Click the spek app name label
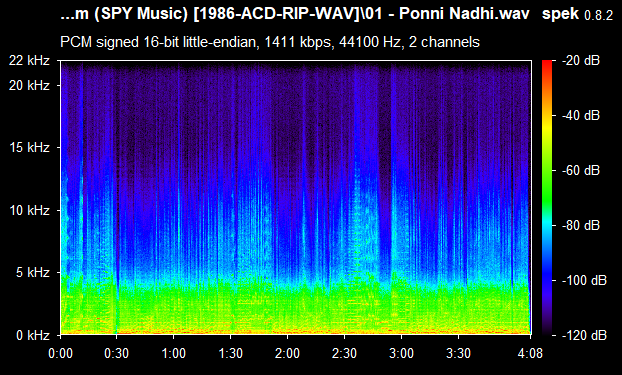The image size is (622, 375). pos(560,14)
